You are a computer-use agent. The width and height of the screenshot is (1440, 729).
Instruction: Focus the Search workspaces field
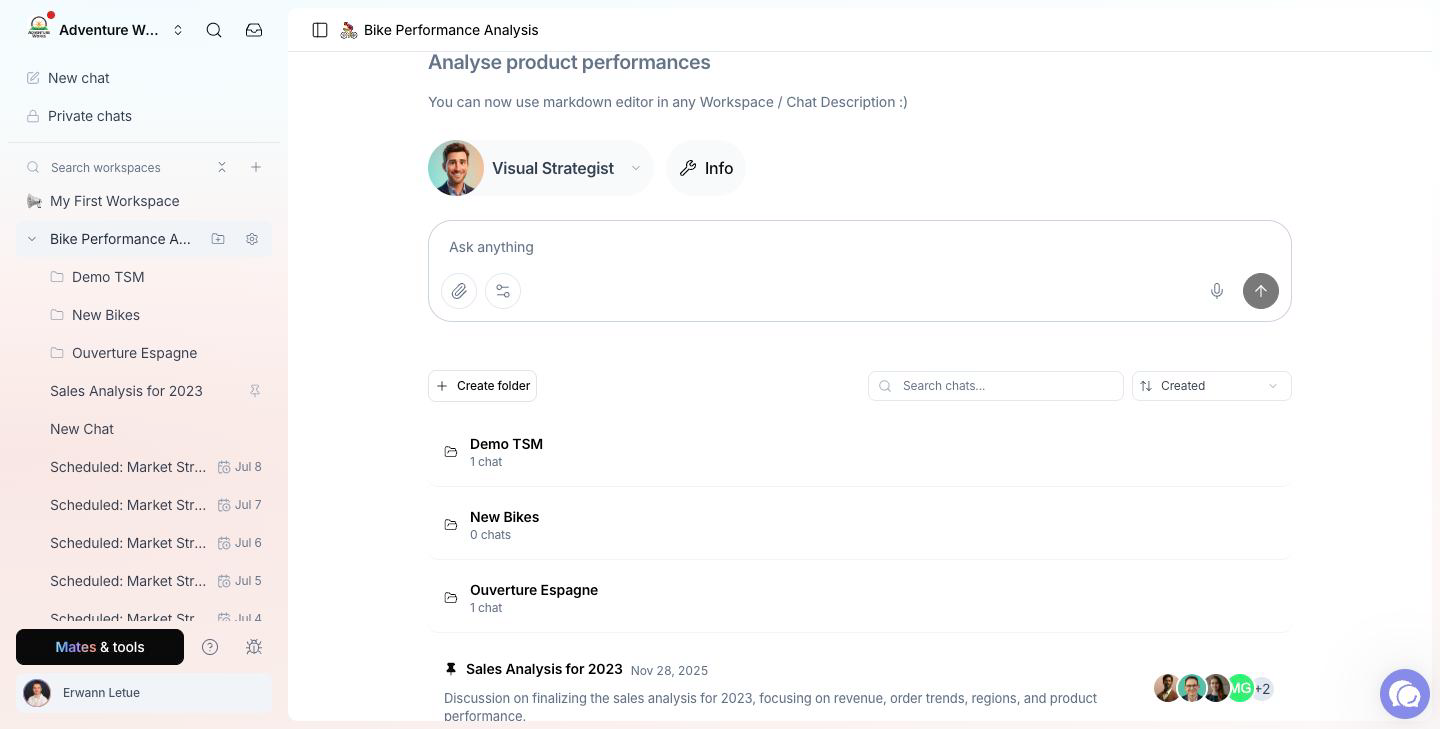(120, 167)
